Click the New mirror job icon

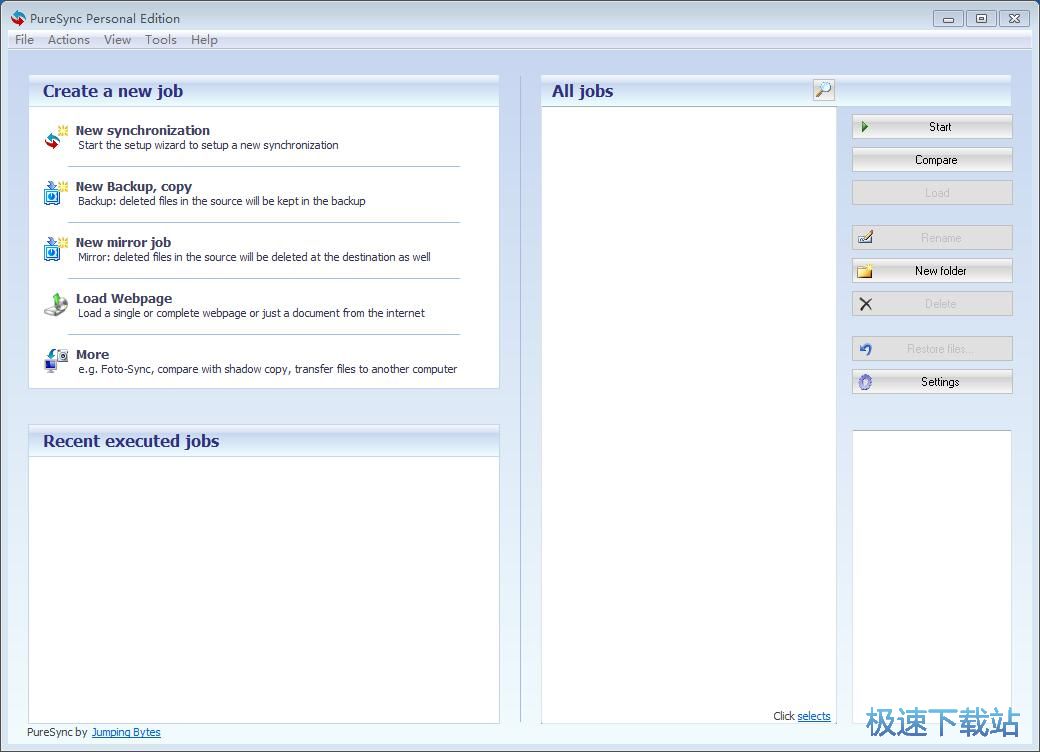pos(56,249)
